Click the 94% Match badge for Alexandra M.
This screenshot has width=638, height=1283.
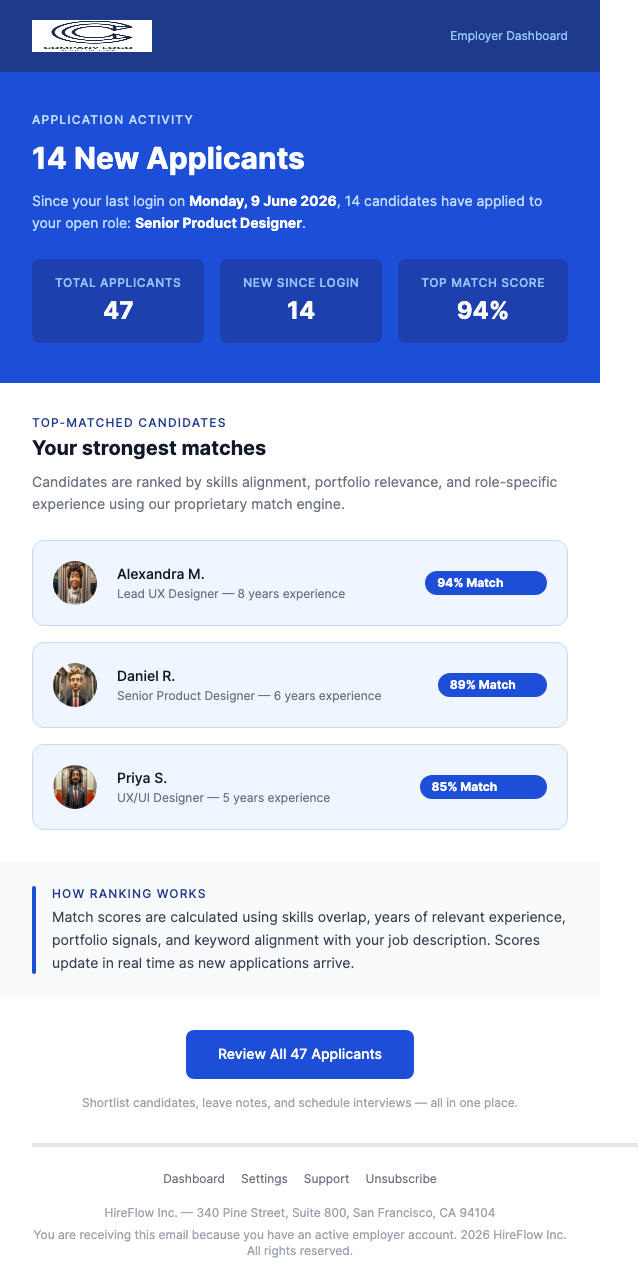(485, 582)
